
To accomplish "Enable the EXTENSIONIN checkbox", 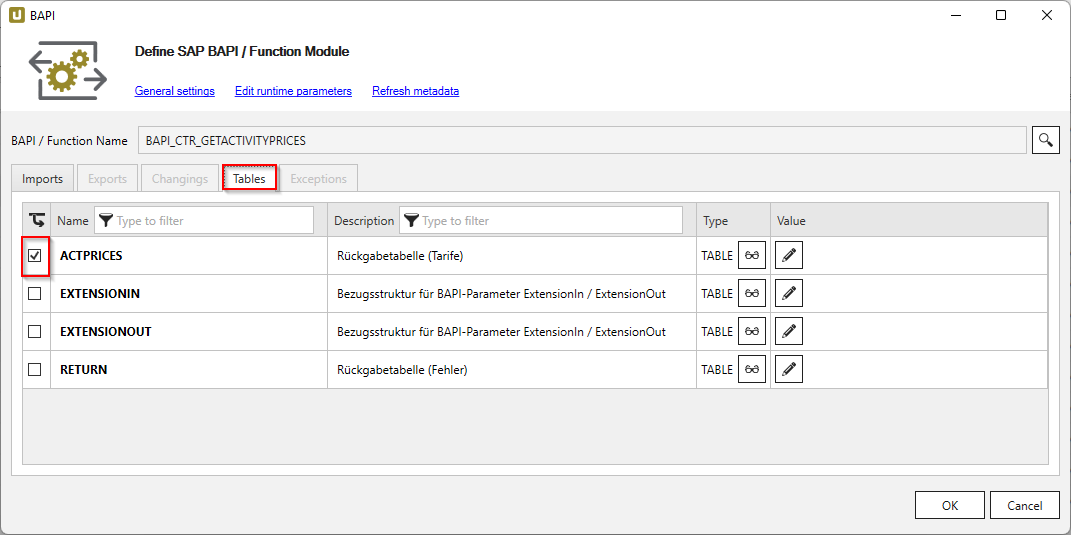I will coord(35,294).
